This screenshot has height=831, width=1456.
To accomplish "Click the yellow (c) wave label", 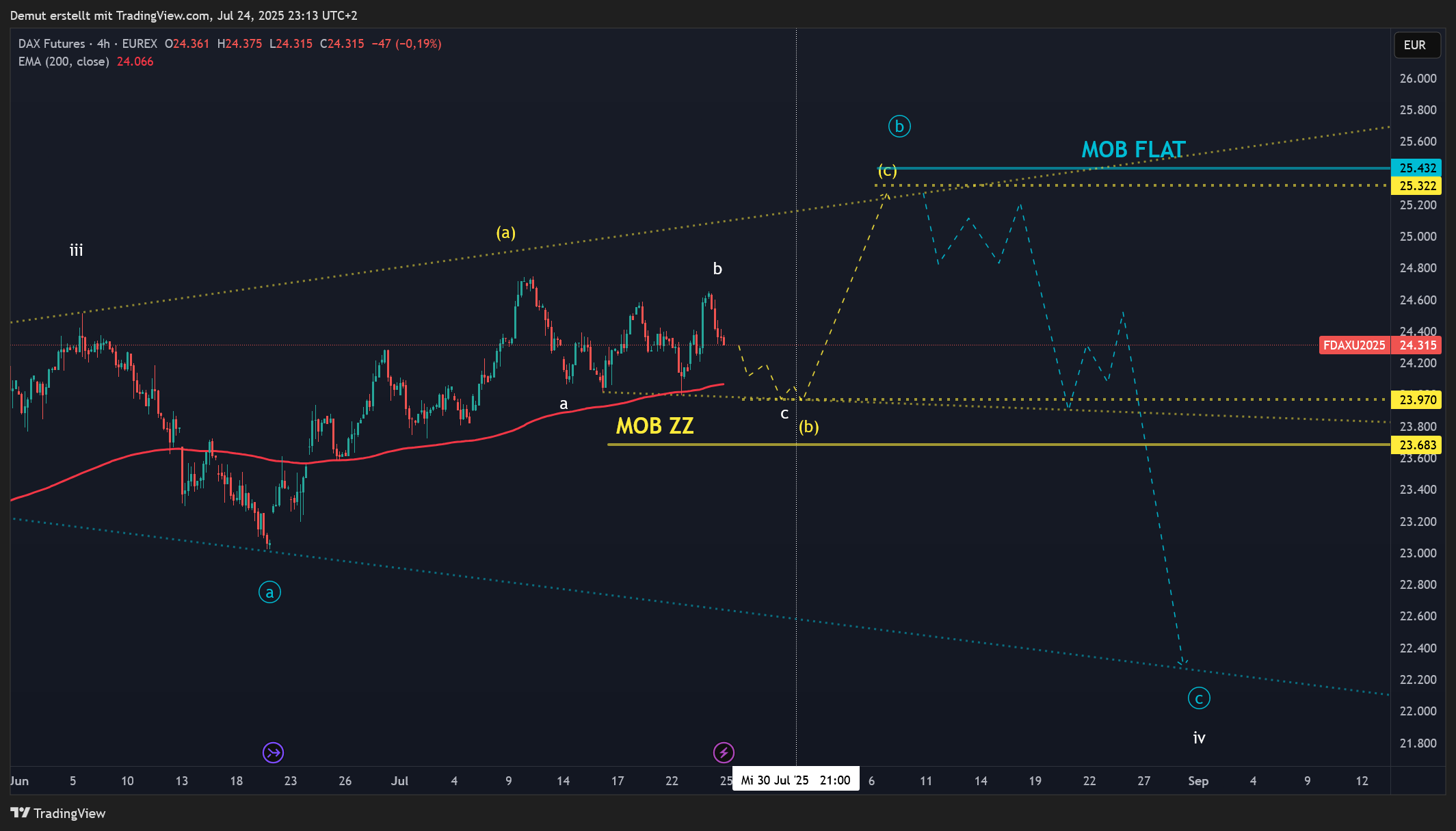I will click(887, 171).
